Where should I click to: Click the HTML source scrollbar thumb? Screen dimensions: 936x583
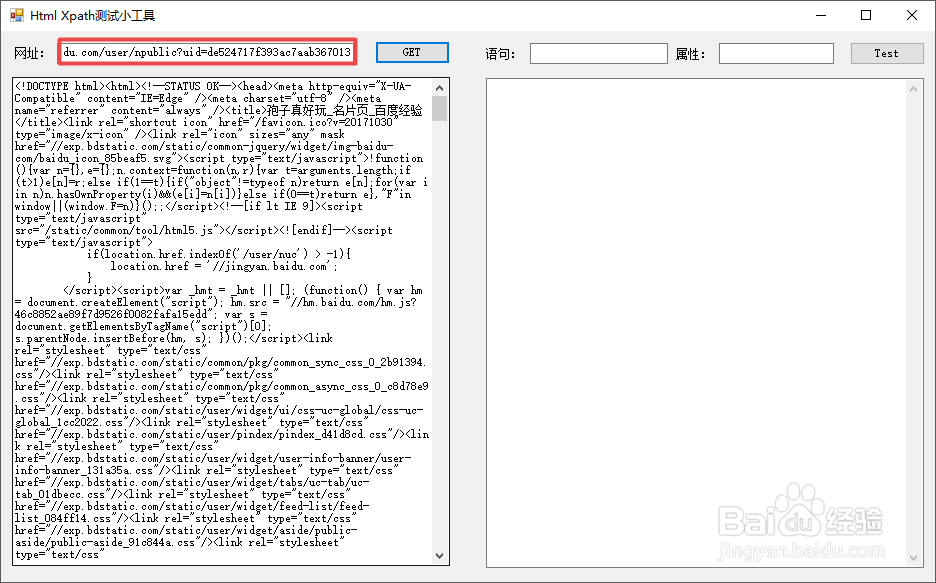(x=439, y=108)
